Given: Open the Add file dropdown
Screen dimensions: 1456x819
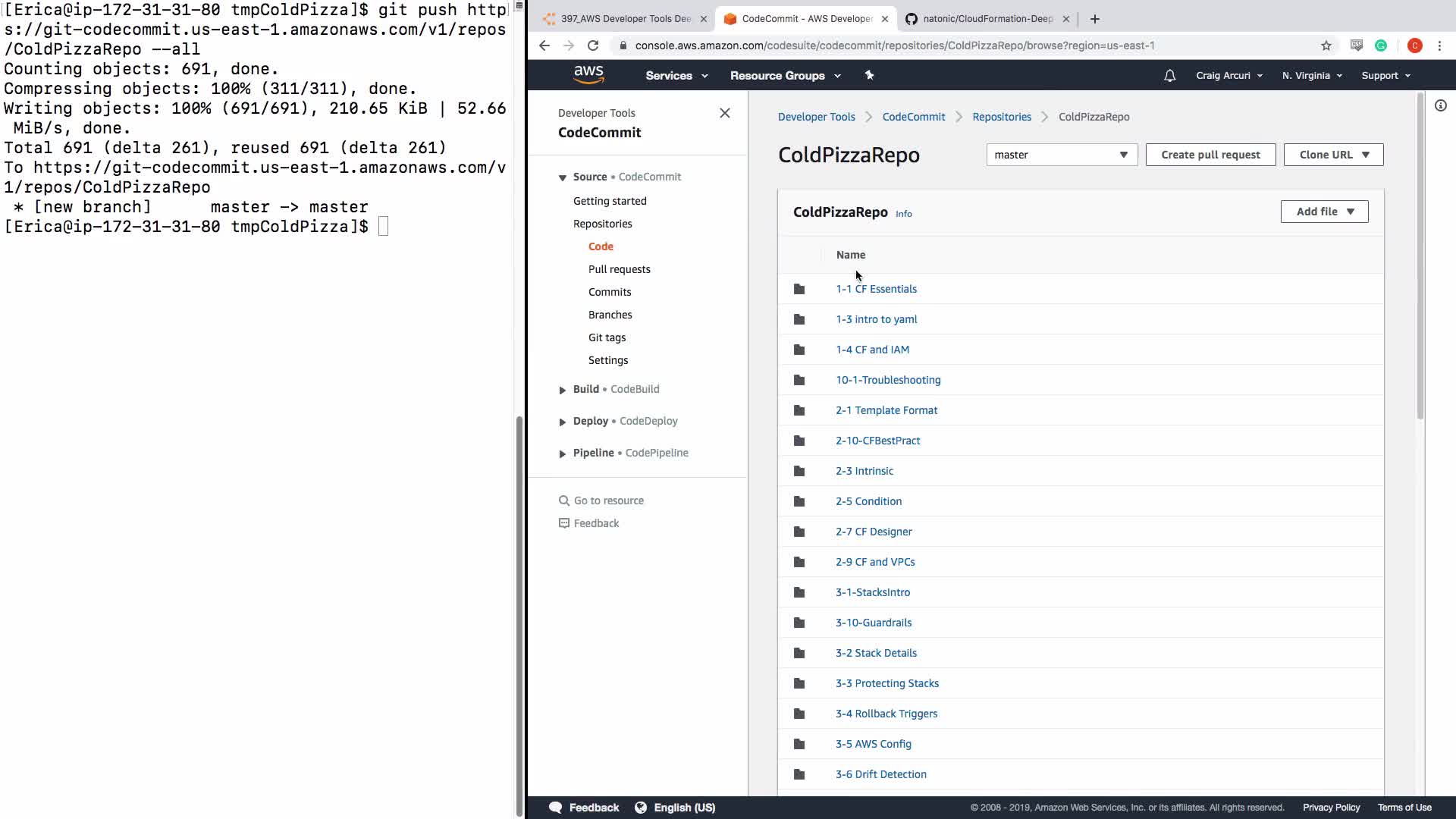Looking at the screenshot, I should 1324,212.
